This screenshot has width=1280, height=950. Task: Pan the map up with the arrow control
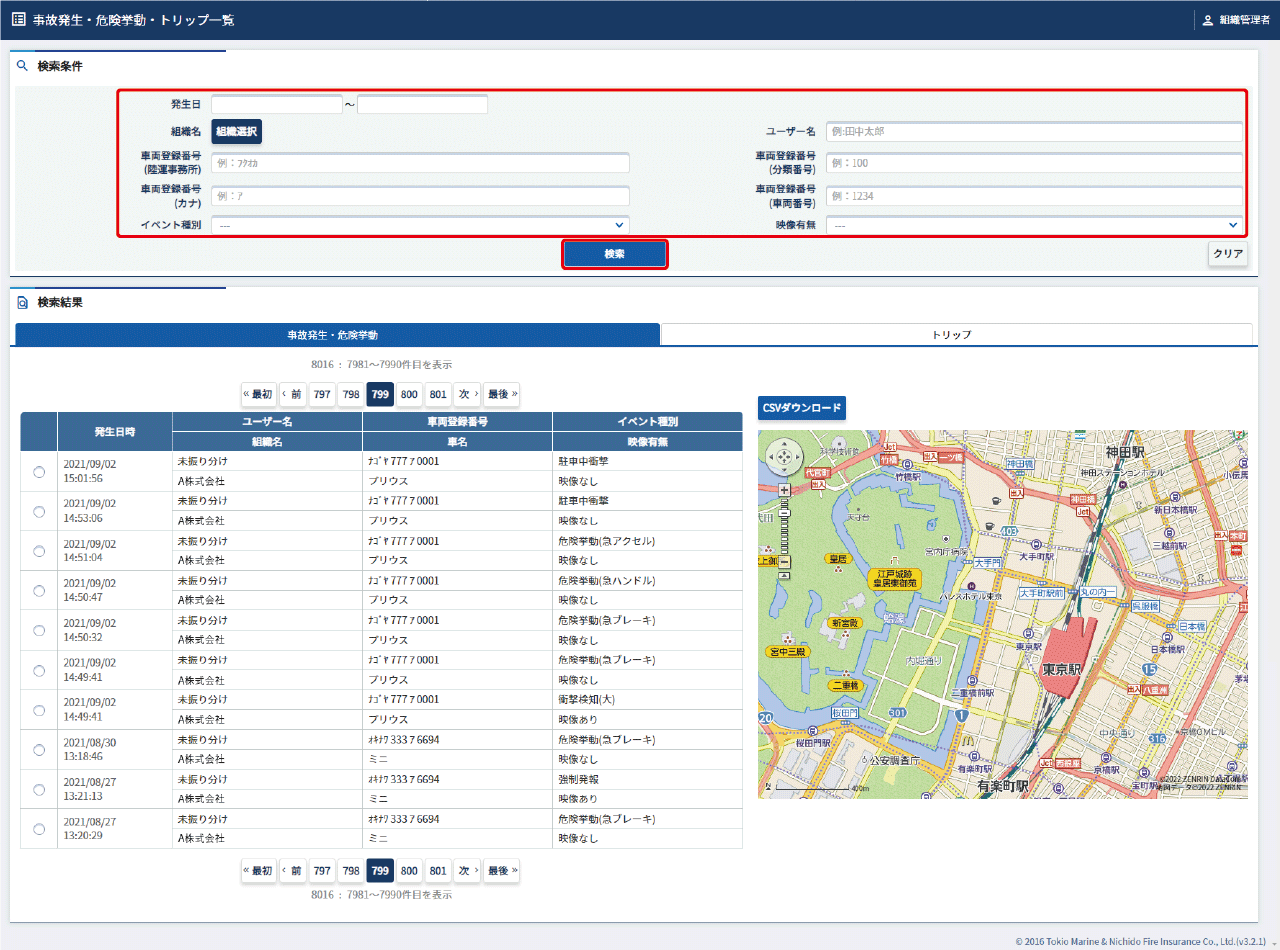[x=784, y=446]
